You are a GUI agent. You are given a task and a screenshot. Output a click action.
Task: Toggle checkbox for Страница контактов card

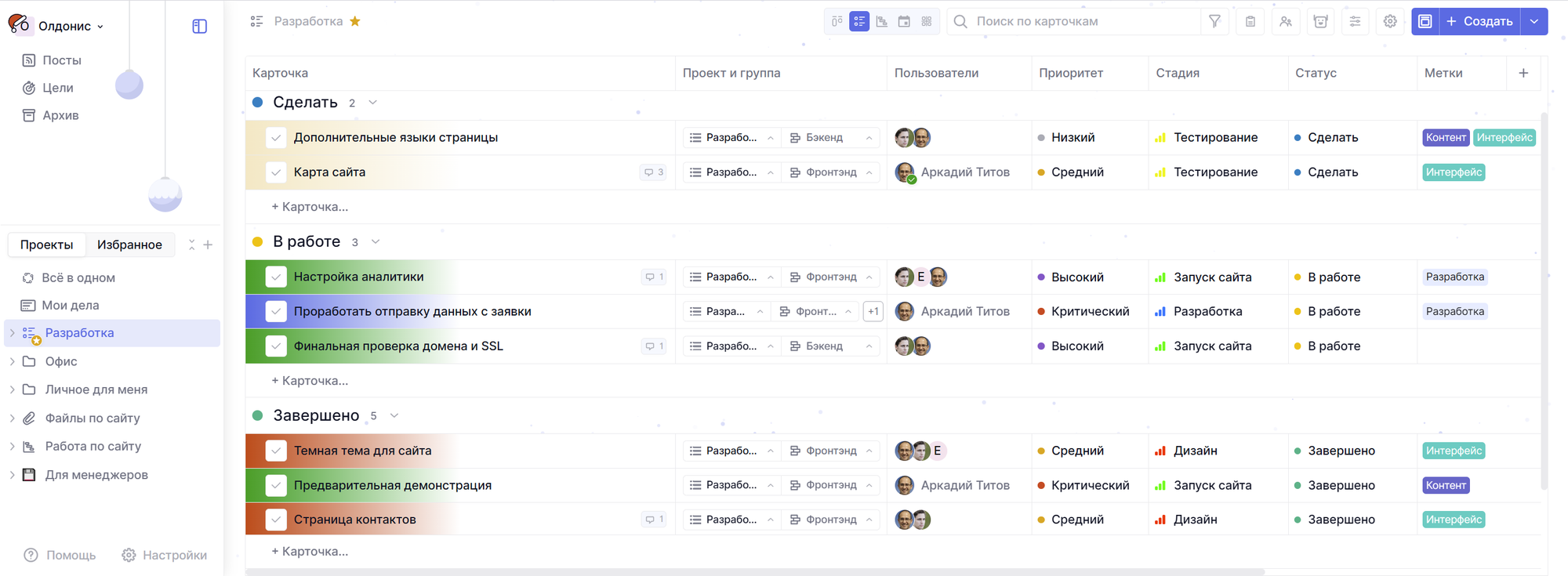coord(276,520)
